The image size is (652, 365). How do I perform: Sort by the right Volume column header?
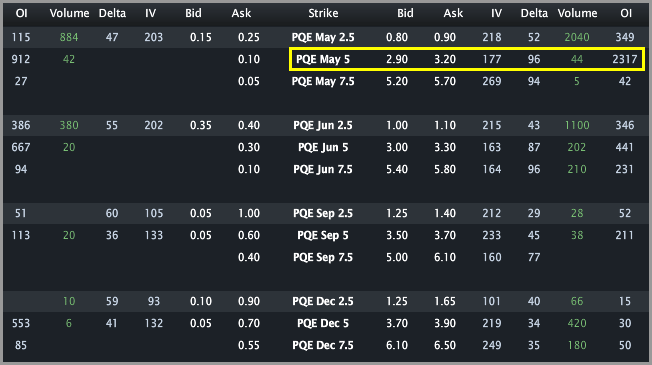point(577,13)
